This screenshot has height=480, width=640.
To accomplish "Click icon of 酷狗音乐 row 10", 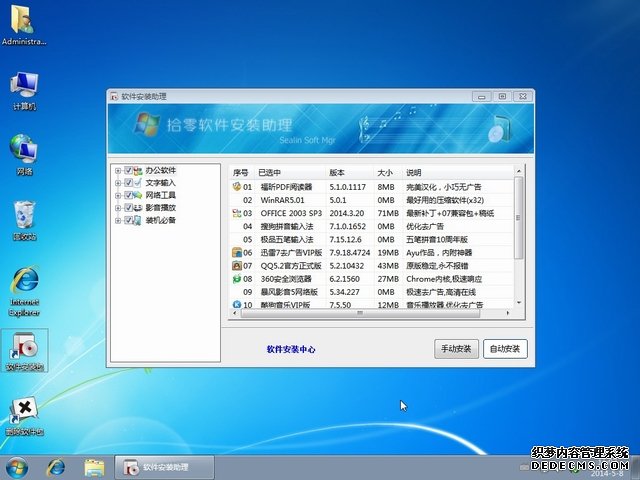I will [237, 304].
